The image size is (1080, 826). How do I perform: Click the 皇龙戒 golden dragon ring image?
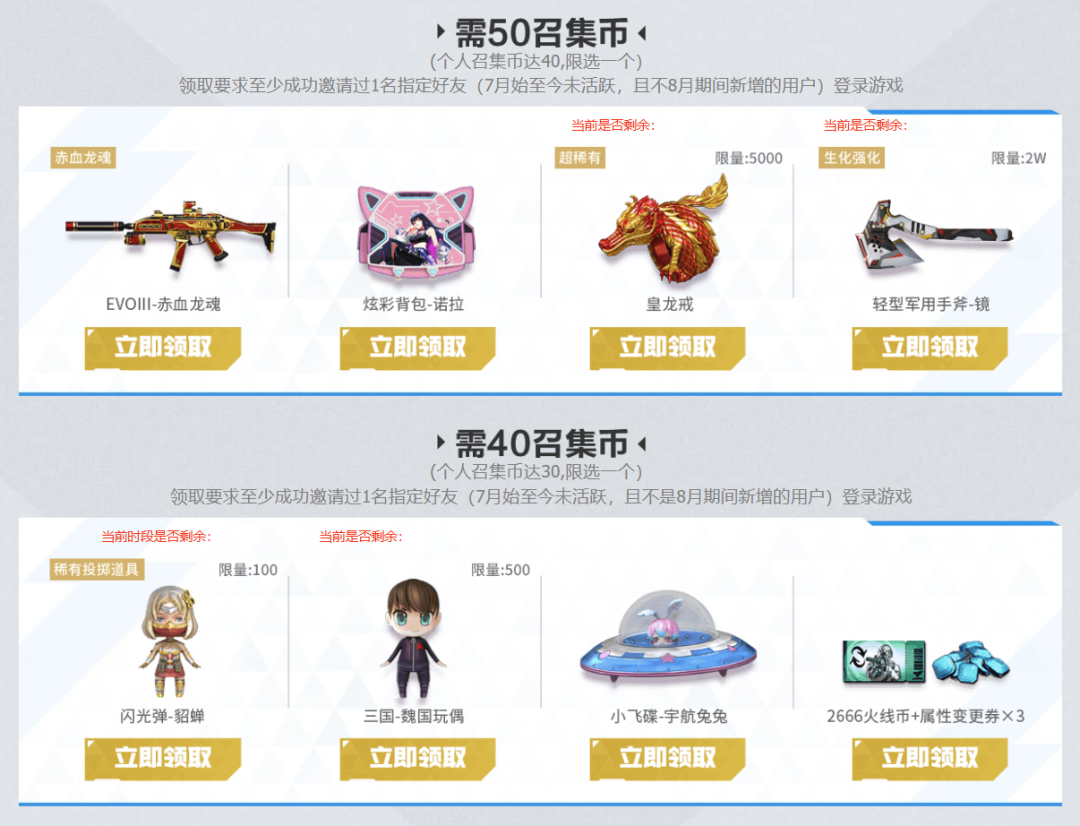click(x=664, y=229)
